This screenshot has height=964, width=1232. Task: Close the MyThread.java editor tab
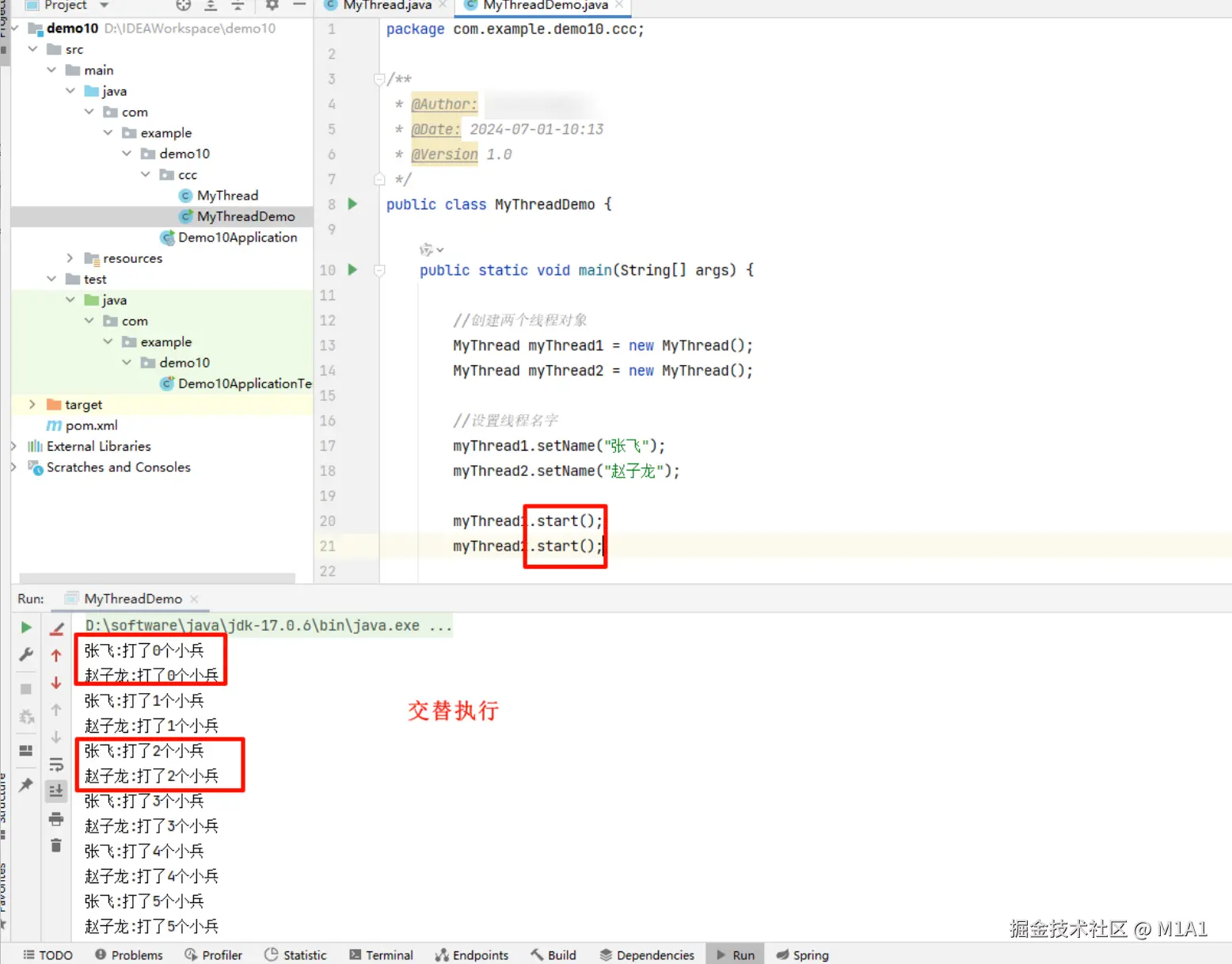coord(442,5)
